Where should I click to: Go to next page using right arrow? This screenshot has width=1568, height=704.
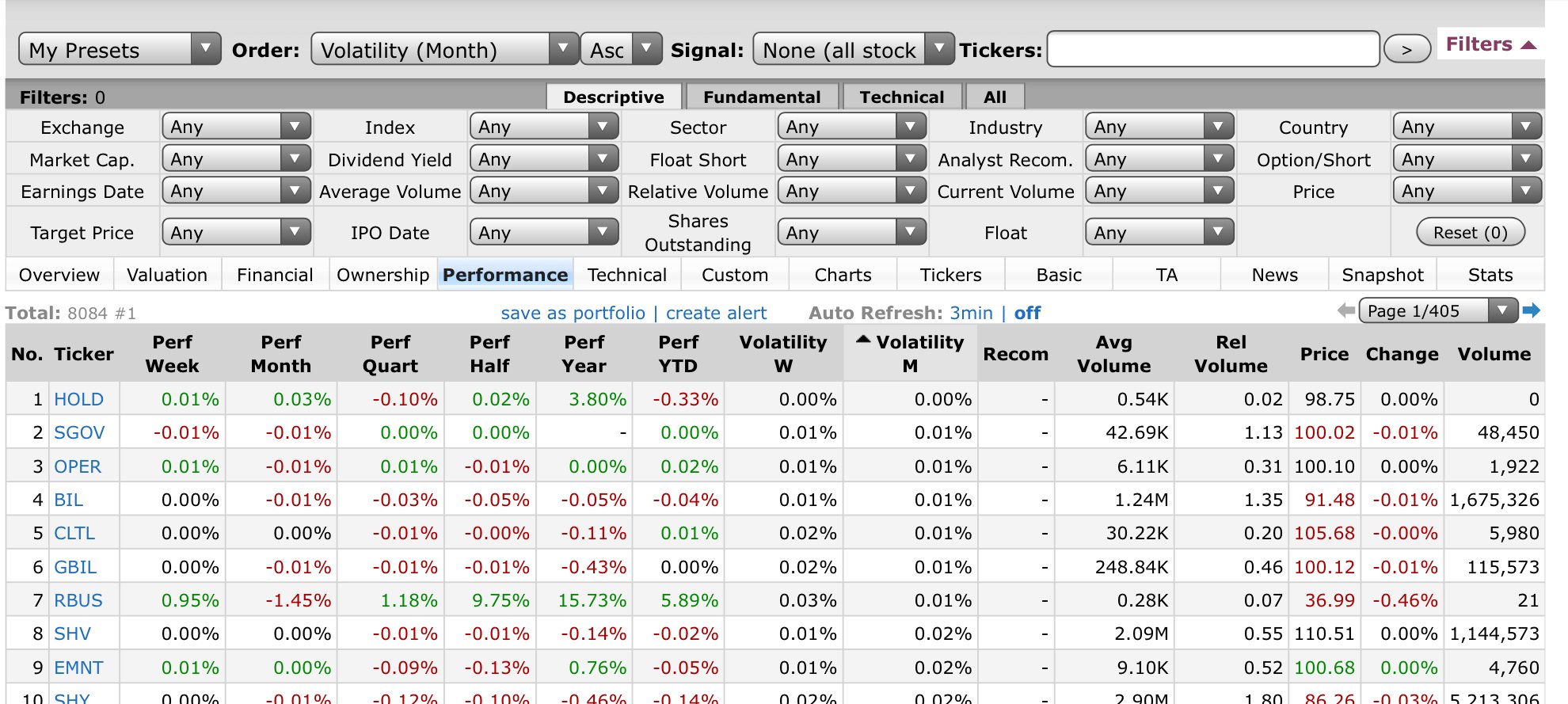(1532, 310)
